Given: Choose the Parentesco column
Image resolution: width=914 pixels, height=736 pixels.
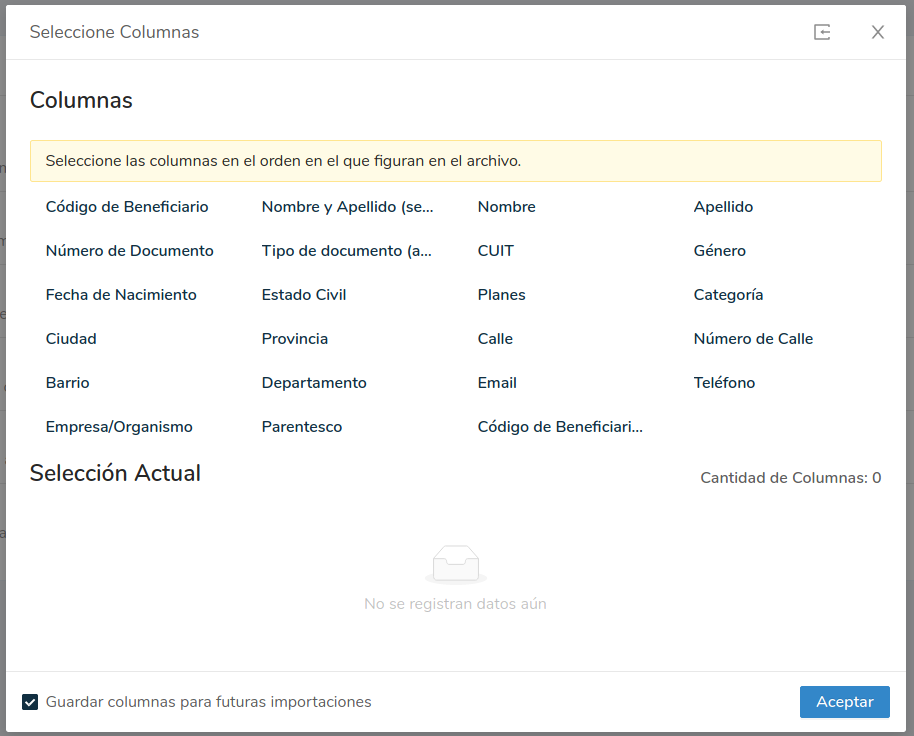Looking at the screenshot, I should [x=301, y=427].
